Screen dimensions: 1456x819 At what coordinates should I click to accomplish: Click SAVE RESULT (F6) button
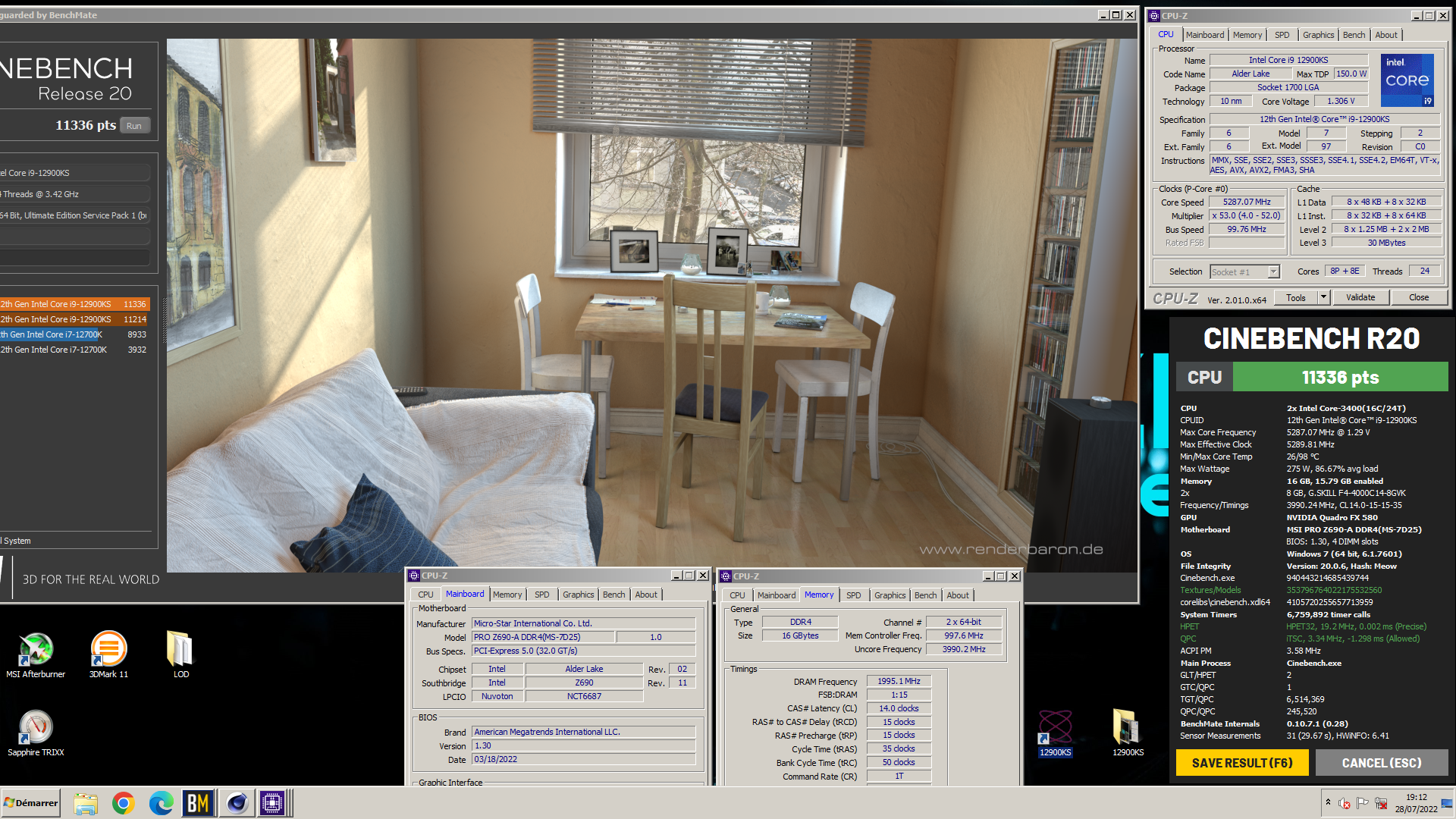(1242, 763)
